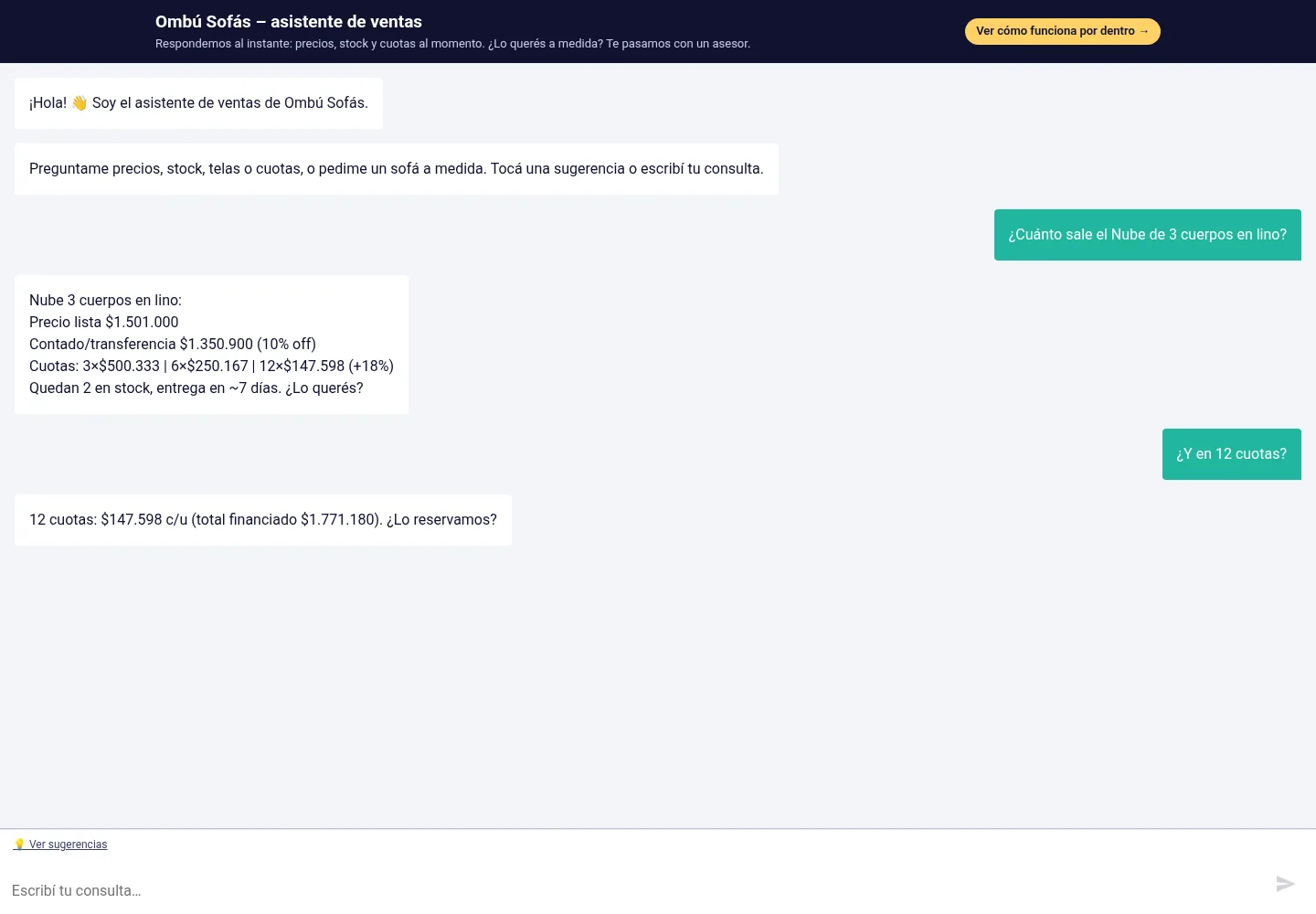Click the 'Preguntame precios, stock, telas' message
The width and height of the screenshot is (1316, 914).
(x=397, y=169)
